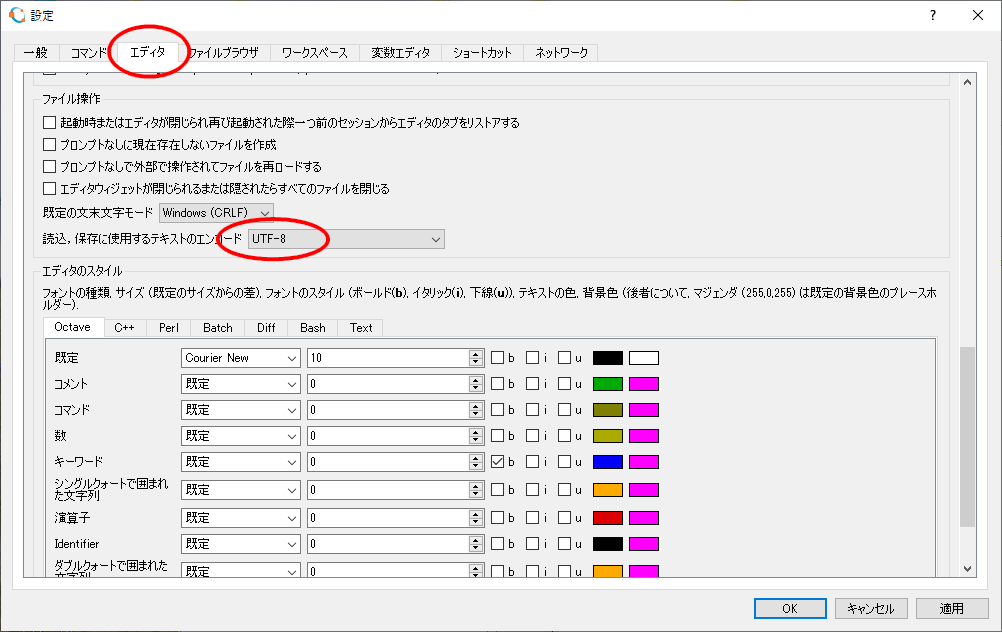
Task: Uncheck bold checkbox for キーワード row
Action: 498,462
